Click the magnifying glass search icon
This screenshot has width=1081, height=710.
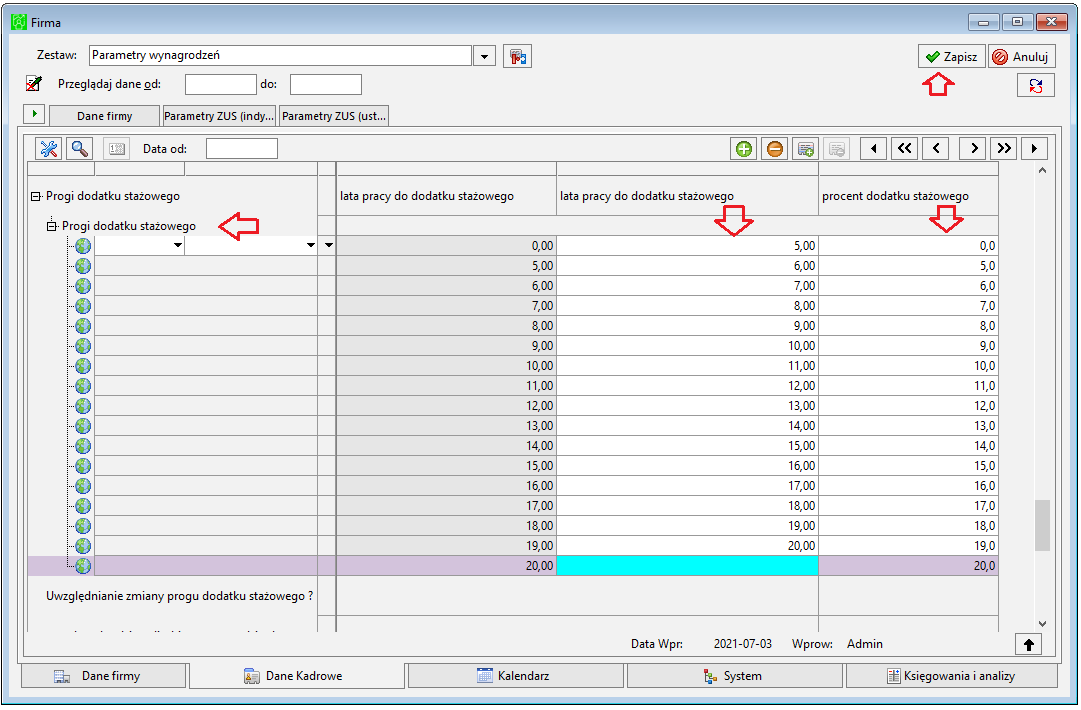click(80, 149)
